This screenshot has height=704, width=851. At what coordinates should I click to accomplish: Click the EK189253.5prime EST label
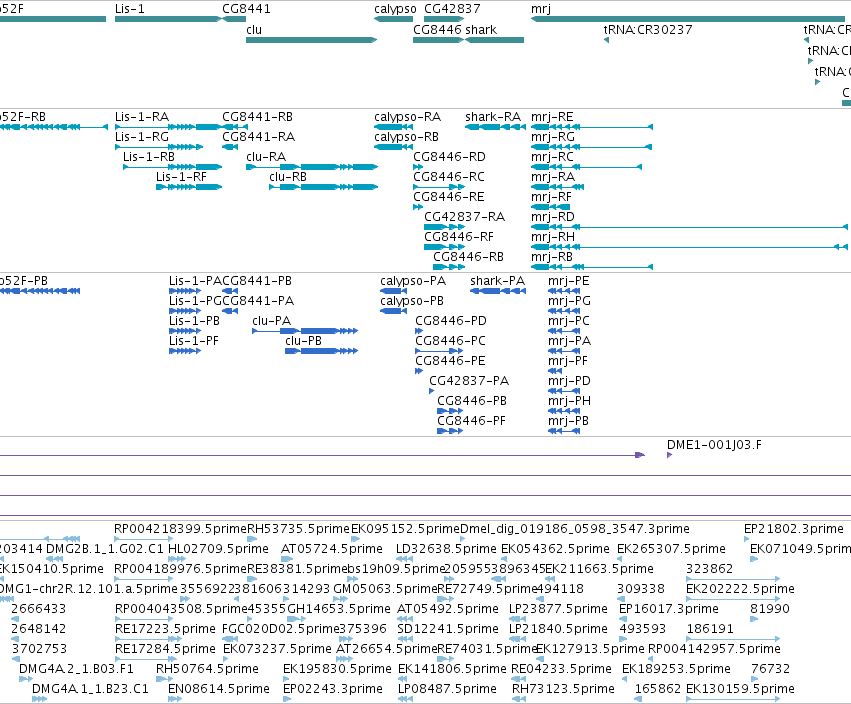676,669
